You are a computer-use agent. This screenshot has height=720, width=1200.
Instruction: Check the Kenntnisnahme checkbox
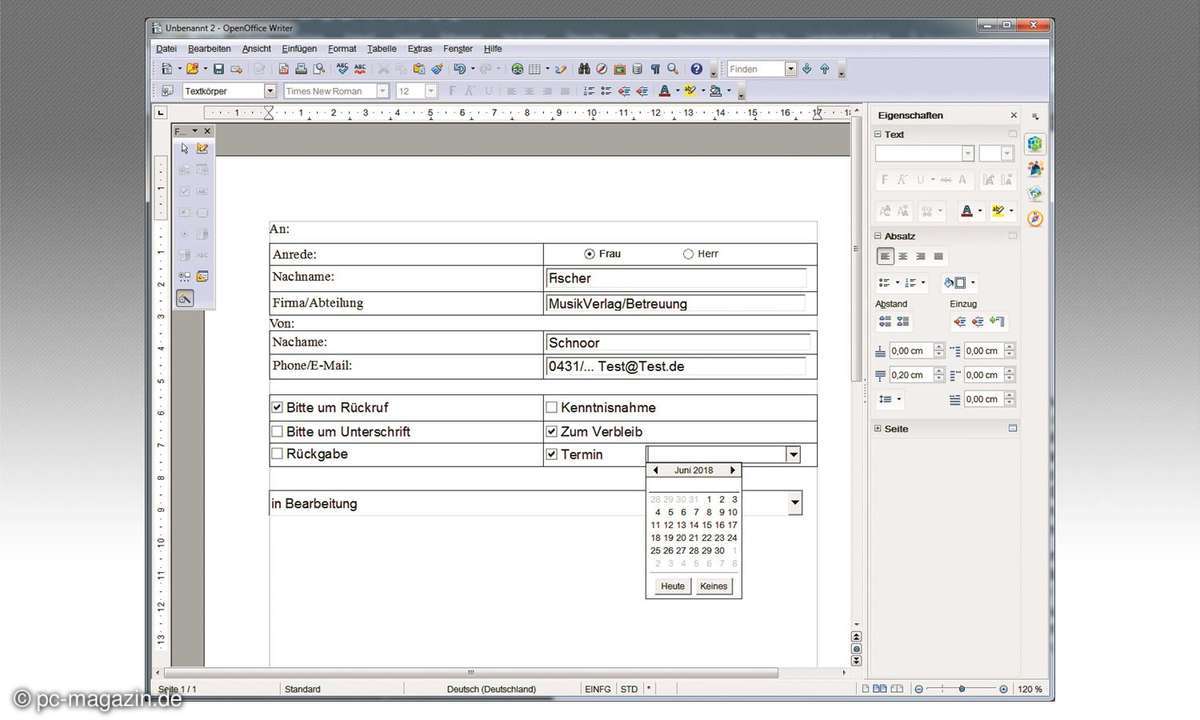[x=551, y=408]
